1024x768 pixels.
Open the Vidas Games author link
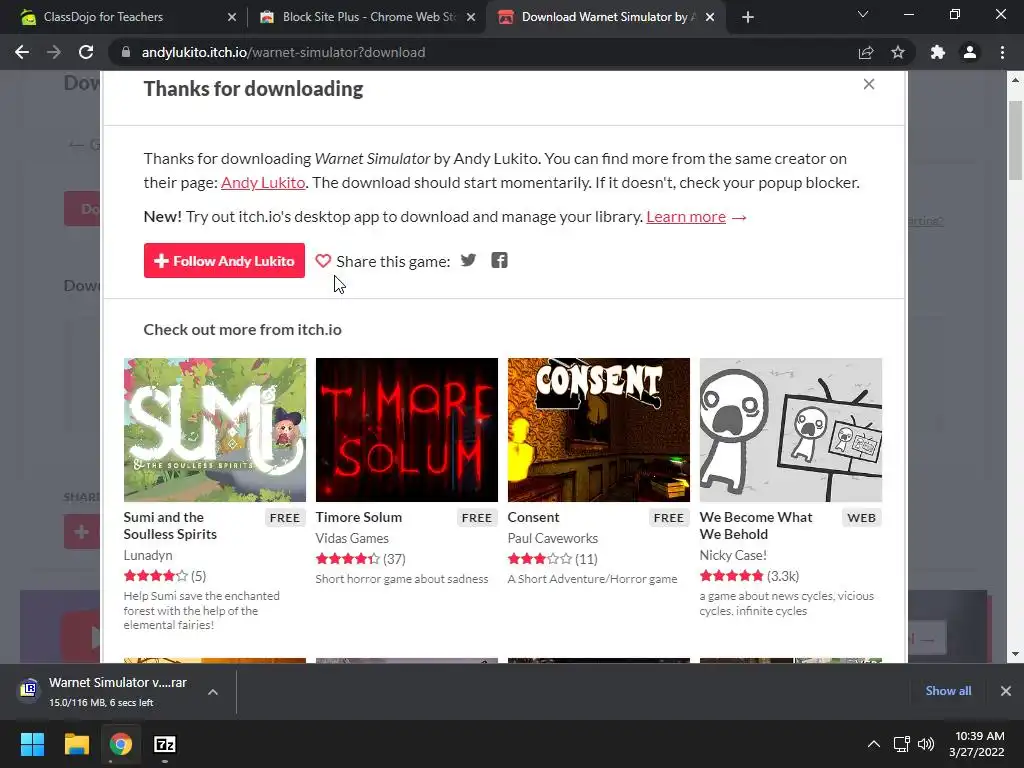coord(352,538)
